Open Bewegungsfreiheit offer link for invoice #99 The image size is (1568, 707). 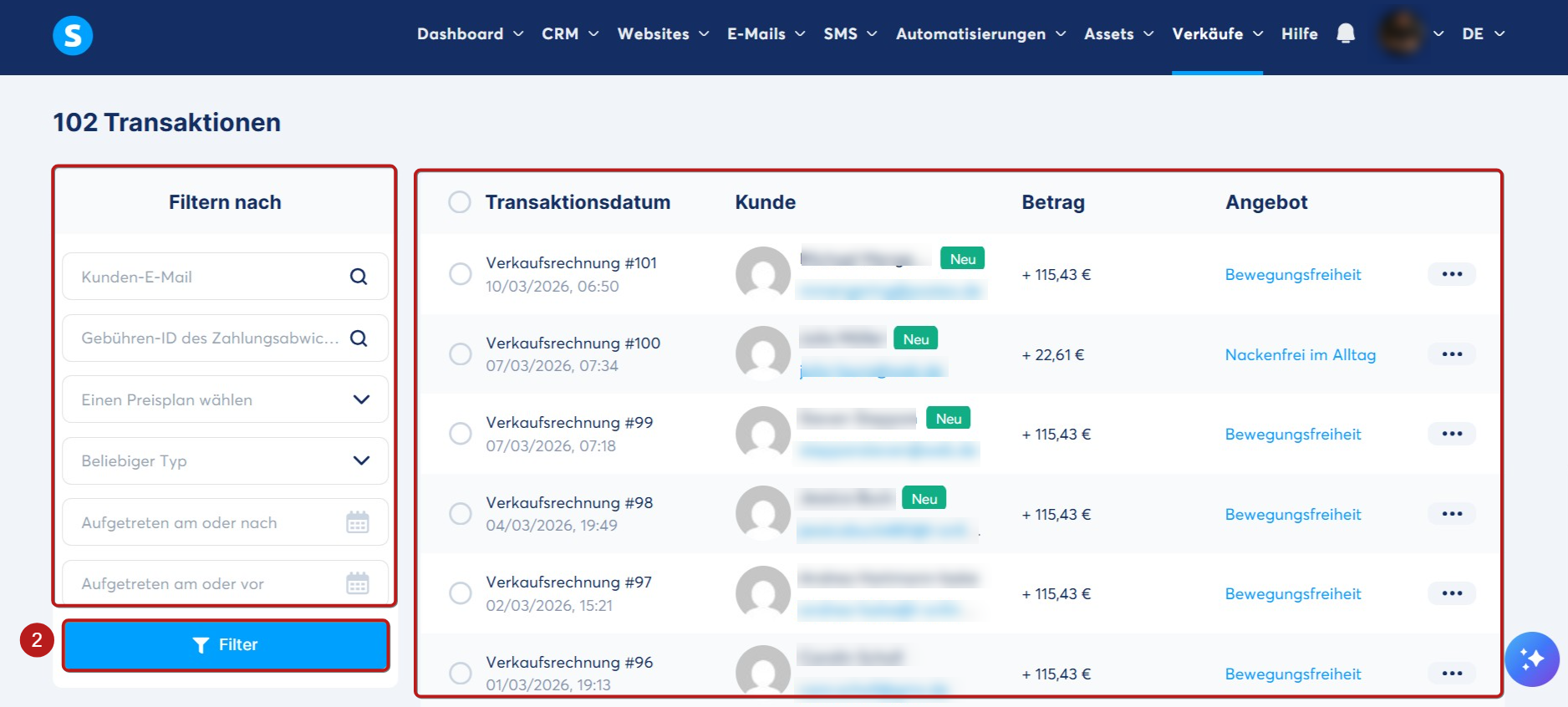(1293, 434)
